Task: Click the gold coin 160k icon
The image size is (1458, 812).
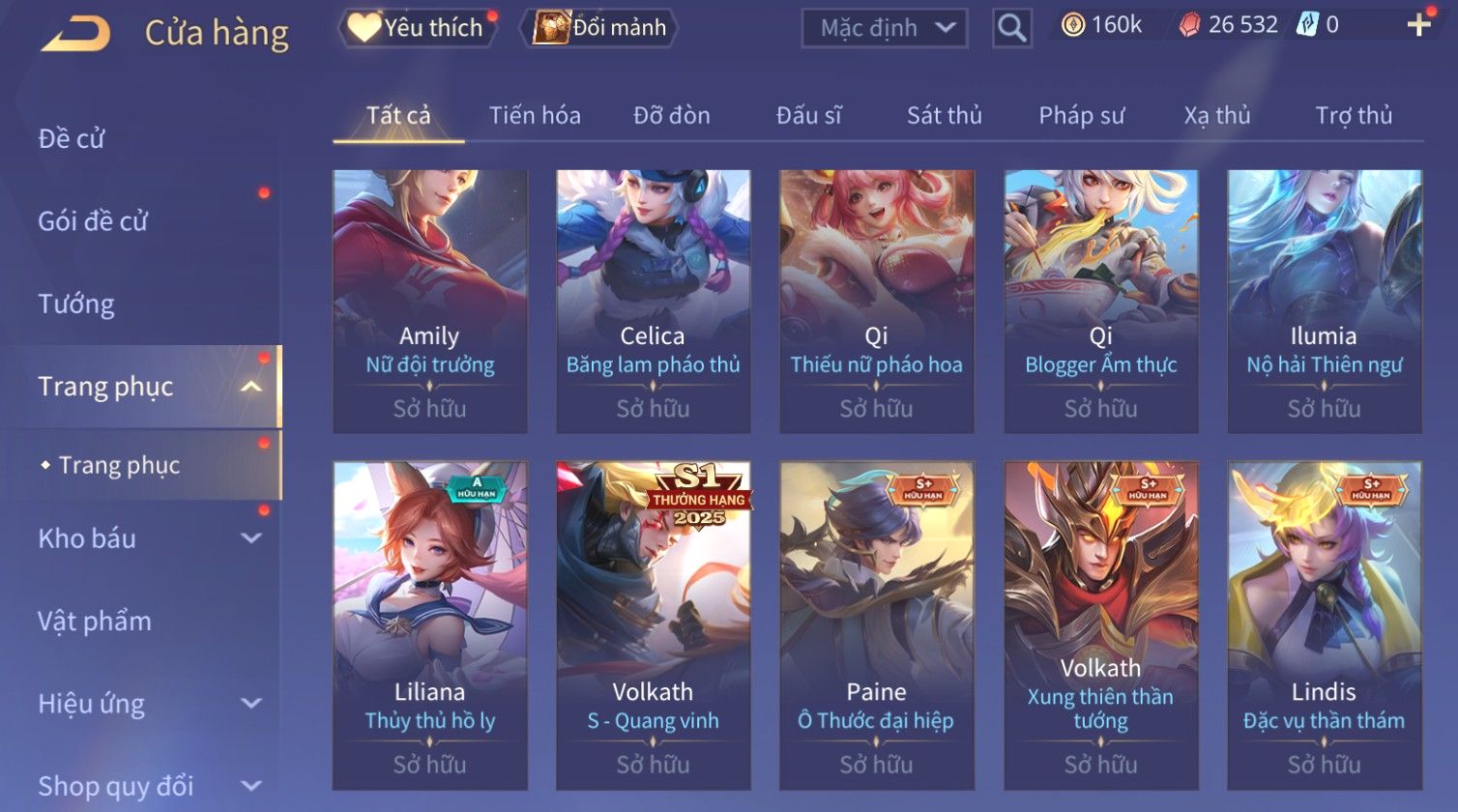Action: 1072,25
